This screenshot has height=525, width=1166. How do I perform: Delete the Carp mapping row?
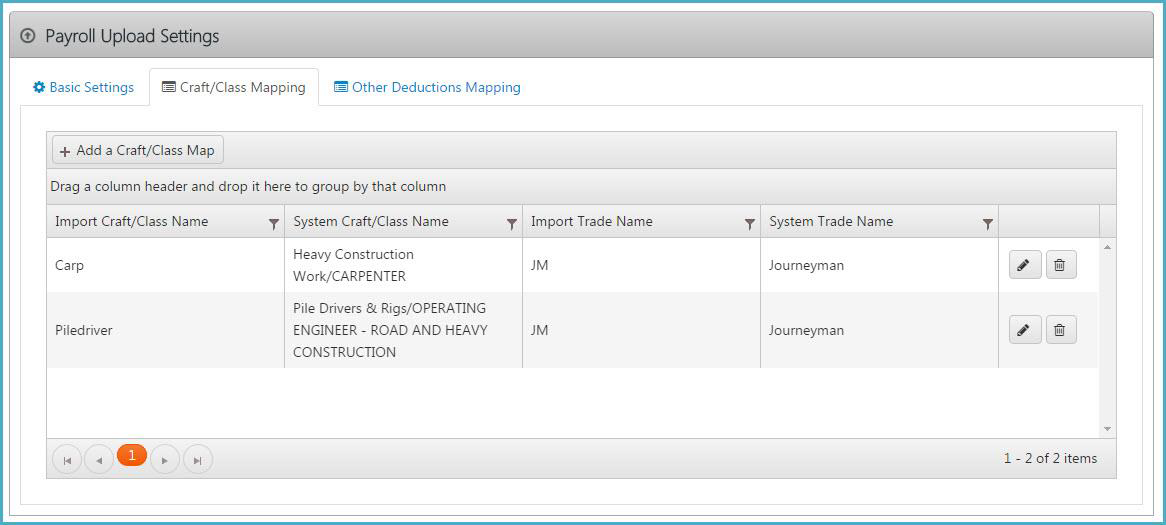pyautogui.click(x=1061, y=265)
